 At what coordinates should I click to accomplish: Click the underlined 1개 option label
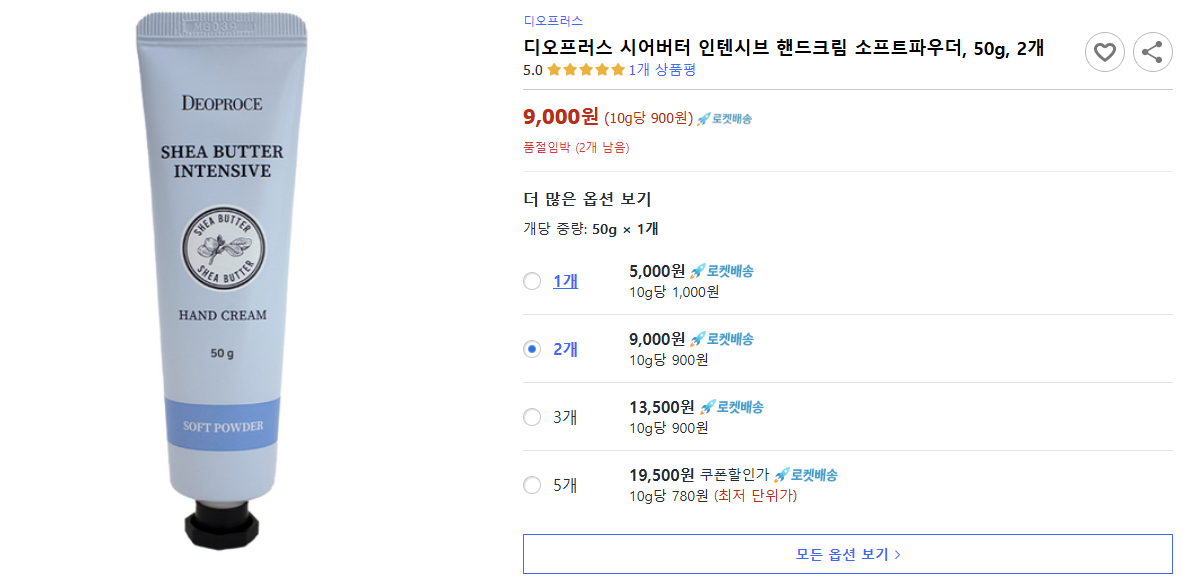pos(567,281)
